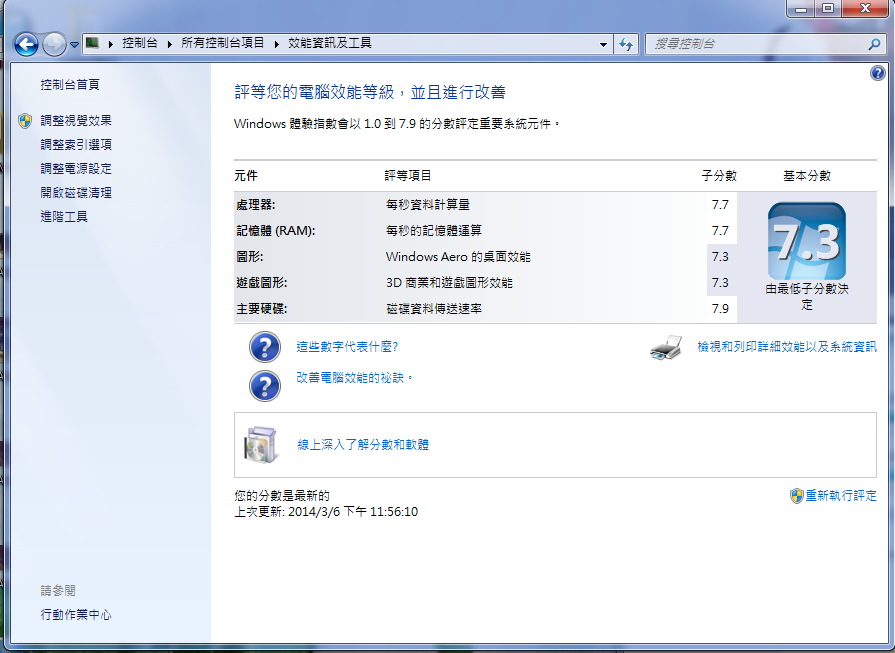Select 所有控制台項目 breadcrumb segment
The width and height of the screenshot is (895, 653).
click(223, 43)
